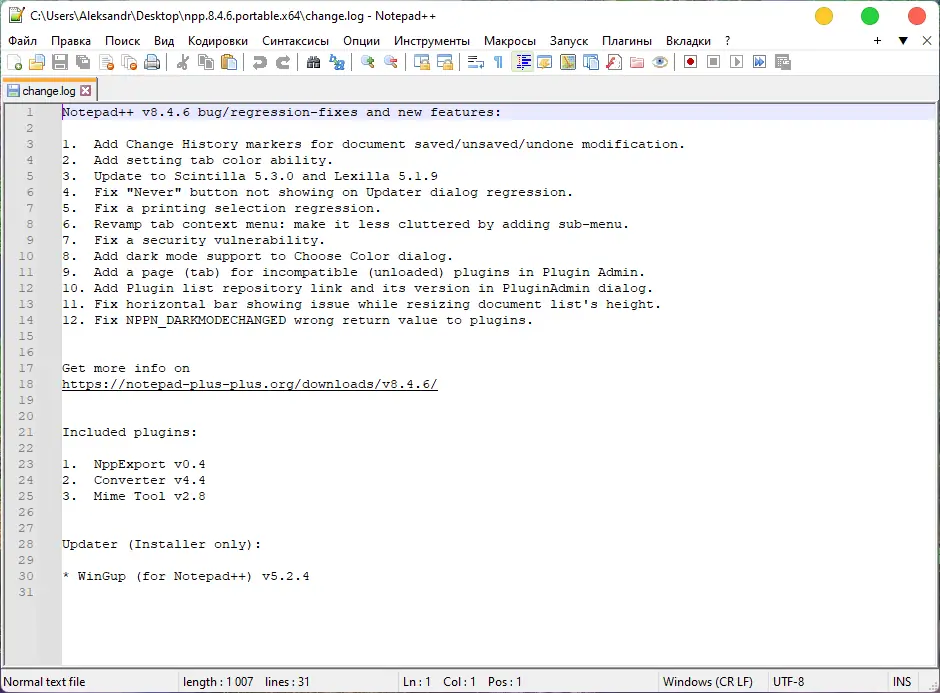Toggle the Document List panel icon

[x=590, y=62]
